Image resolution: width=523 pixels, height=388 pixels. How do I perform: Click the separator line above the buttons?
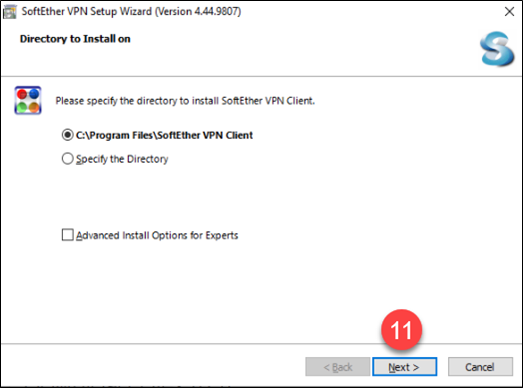[262, 343]
